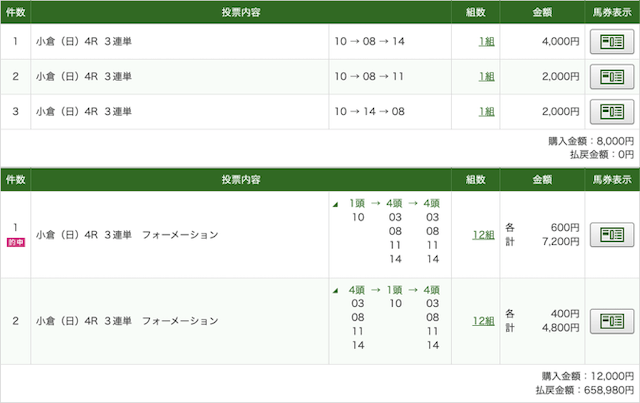Viewport: 640px width, 403px height.
Task: Select the 払戻金額：658,980円 text
Action: coord(584,390)
